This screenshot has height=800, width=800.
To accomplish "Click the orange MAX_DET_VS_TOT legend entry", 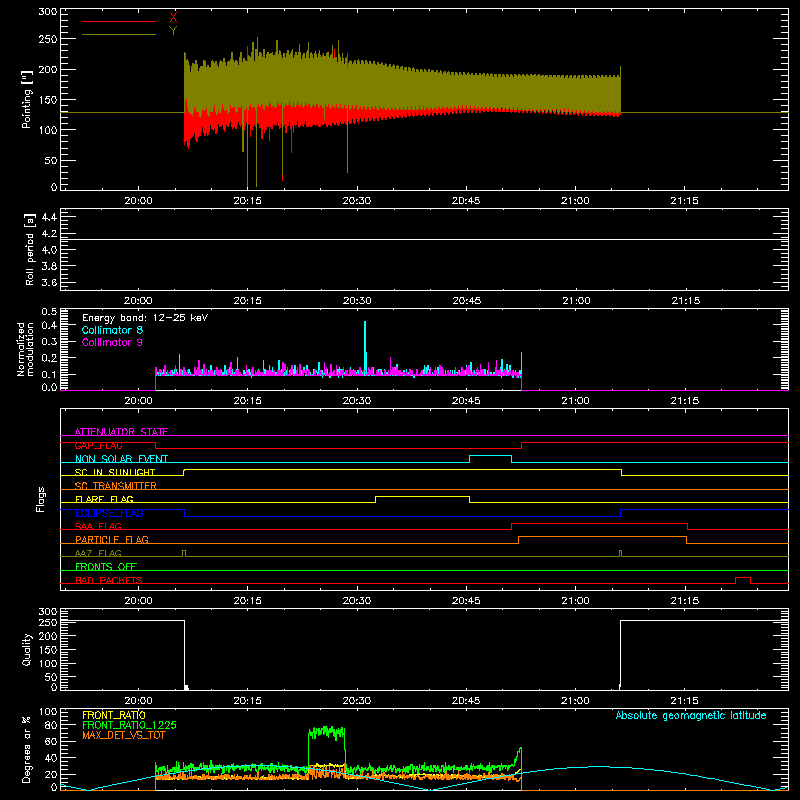I will [x=123, y=735].
